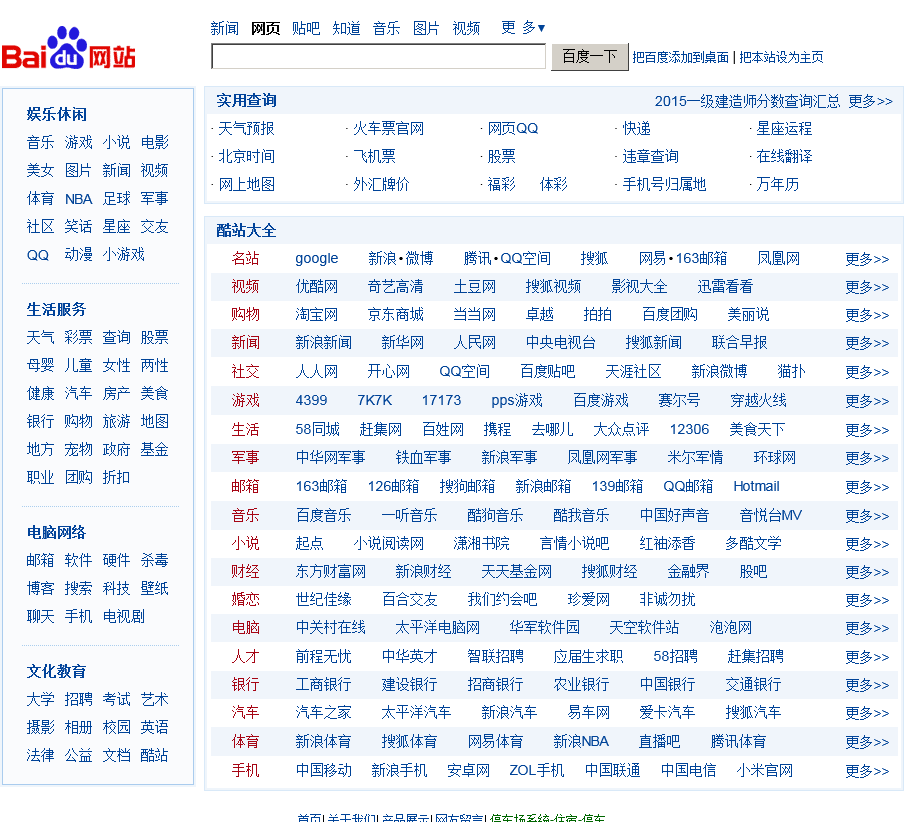Image resolution: width=904 pixels, height=822 pixels.
Task: Expand 更多>> in the 邮箱 row
Action: tap(867, 487)
